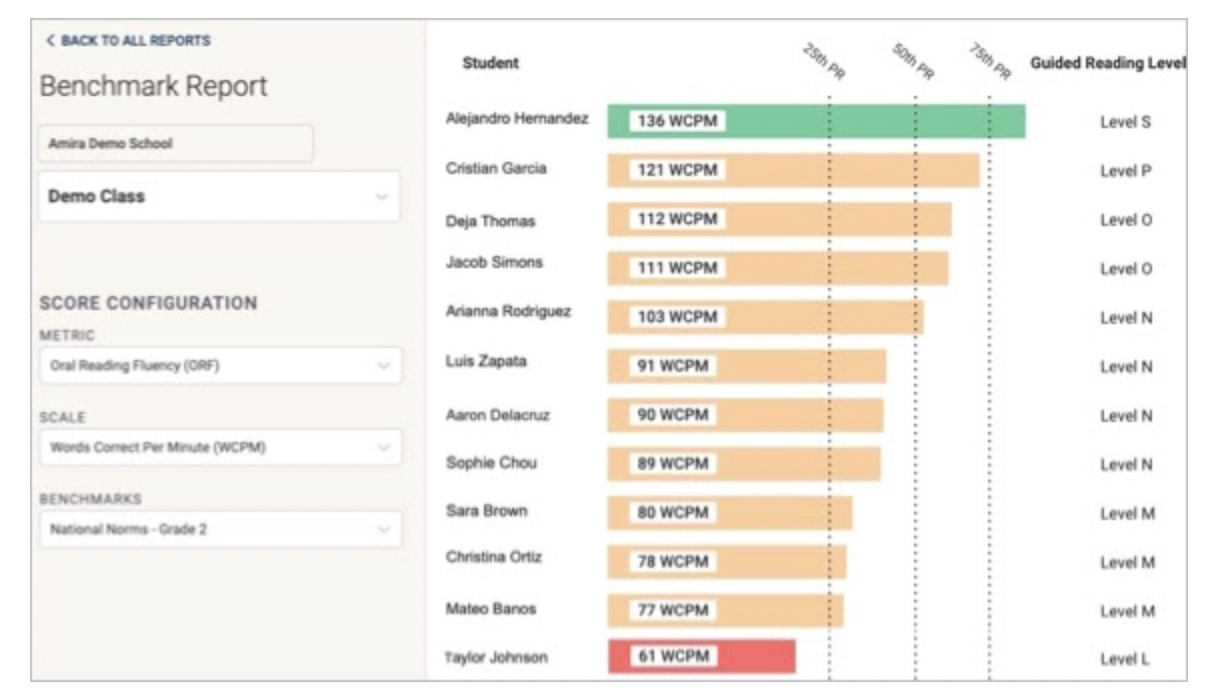Click Mateo Banos's 77 WCPM bar
The width and height of the screenshot is (1222, 700).
click(x=725, y=610)
